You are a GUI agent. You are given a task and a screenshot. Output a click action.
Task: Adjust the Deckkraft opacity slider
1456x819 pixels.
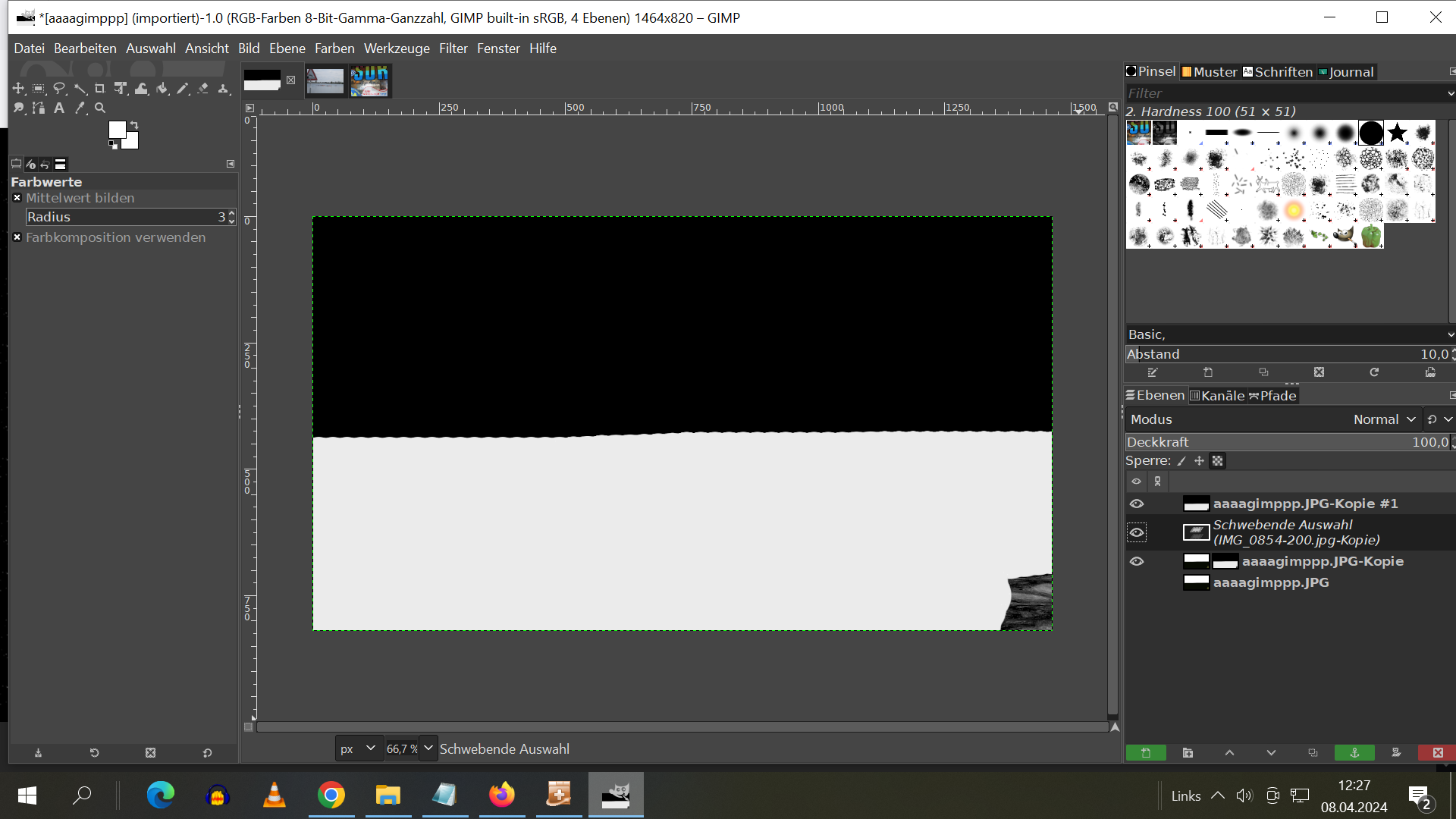pos(1288,442)
